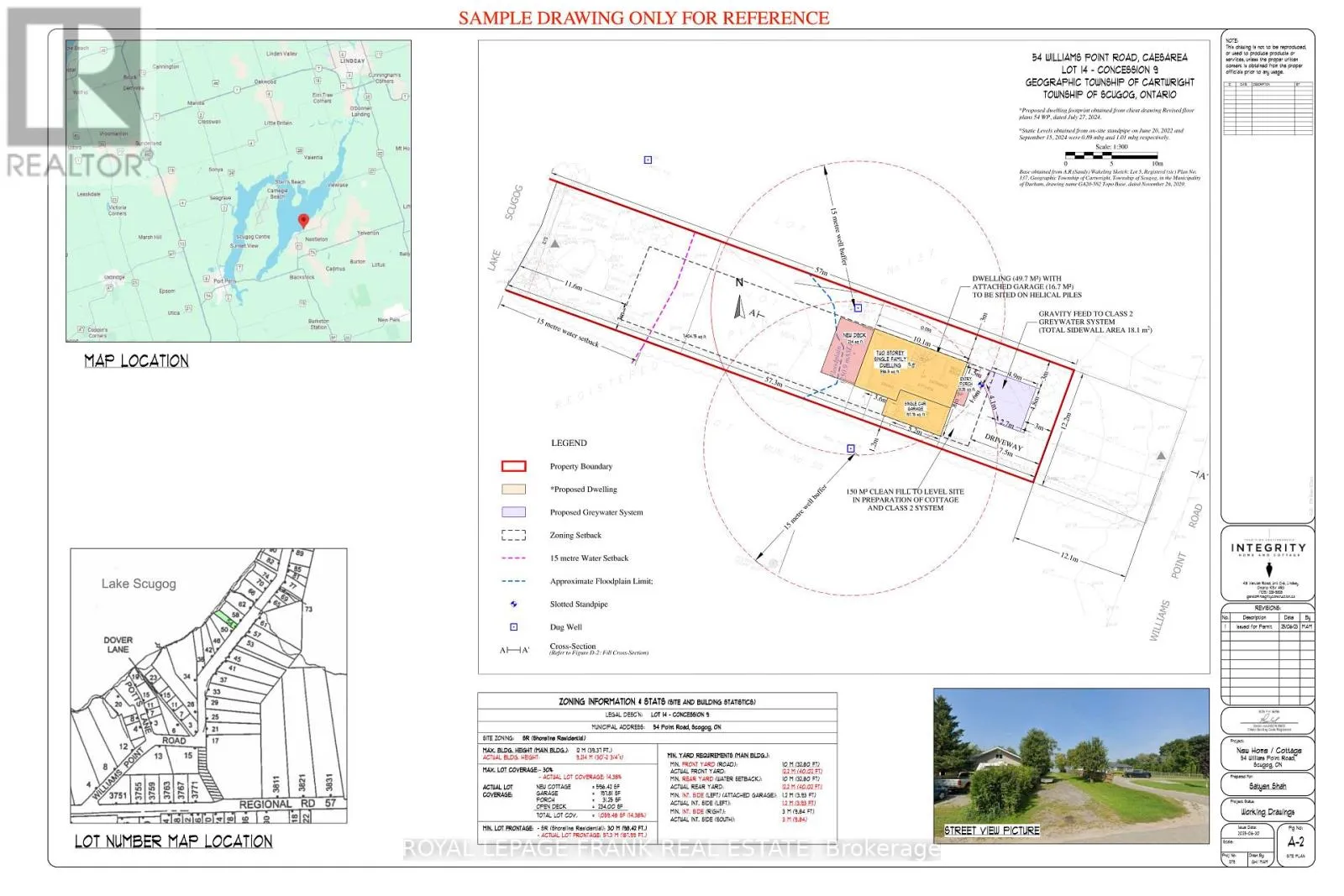
Task: Click the Slotted Standpipe legend symbol
Action: coord(513,605)
